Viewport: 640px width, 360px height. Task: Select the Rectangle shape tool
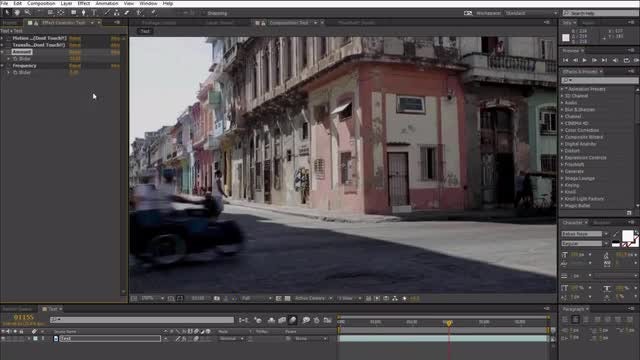73,13
